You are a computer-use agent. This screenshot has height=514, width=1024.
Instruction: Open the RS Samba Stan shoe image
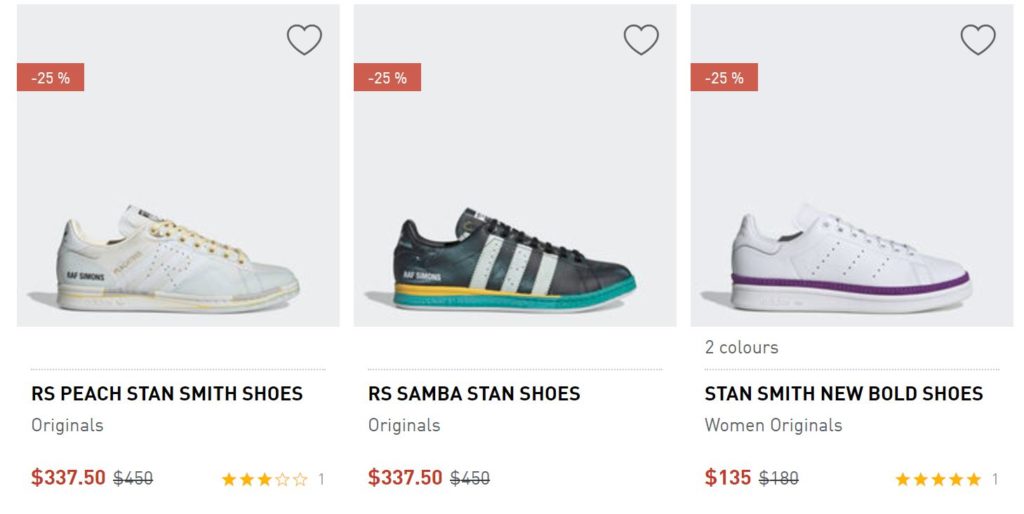click(514, 258)
